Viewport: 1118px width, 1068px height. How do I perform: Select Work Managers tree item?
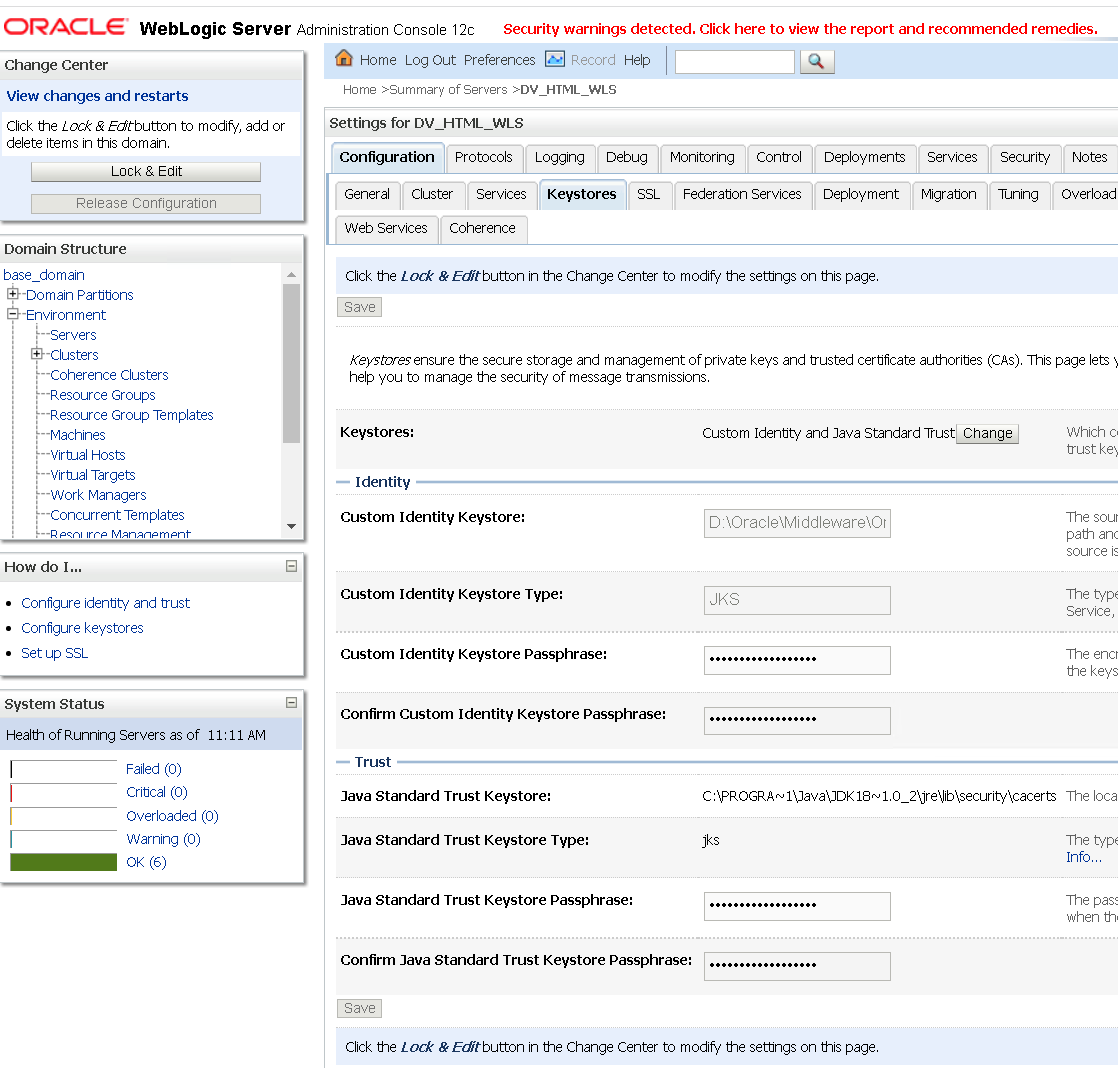[x=98, y=495]
